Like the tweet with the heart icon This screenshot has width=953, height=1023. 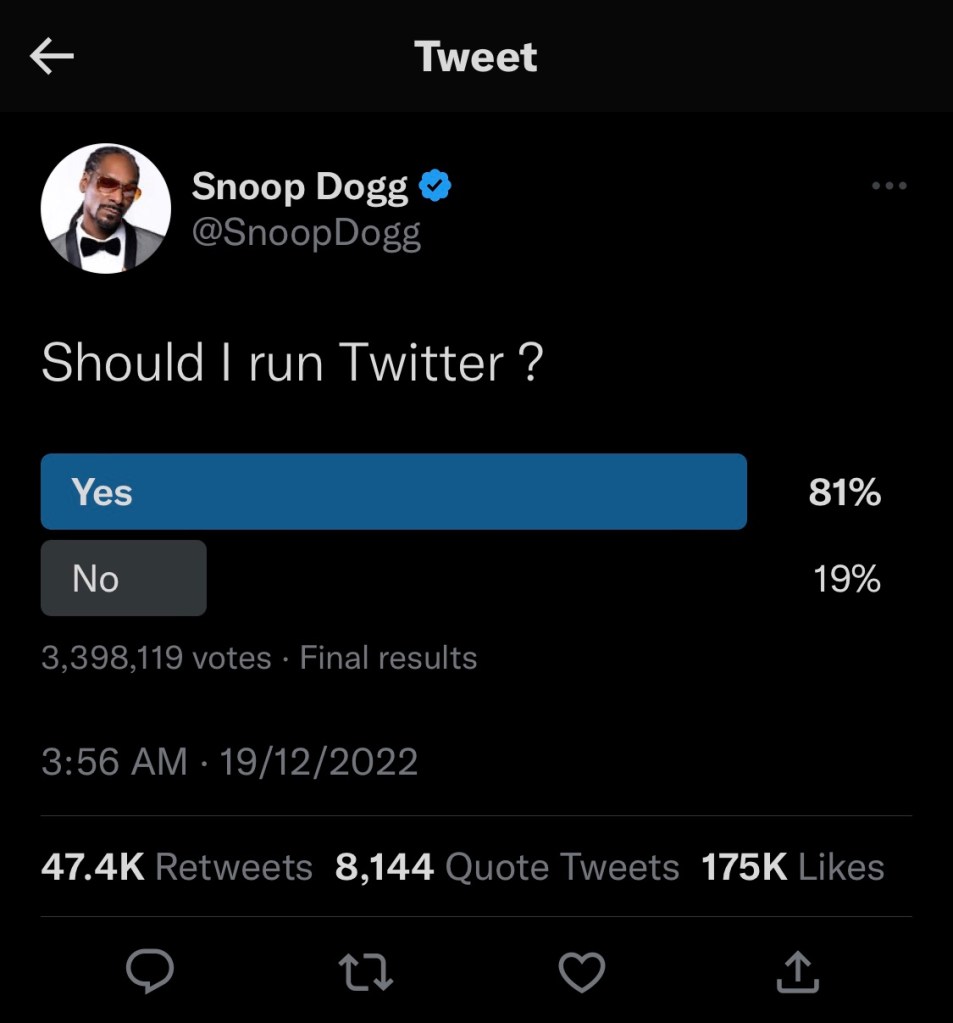(x=581, y=969)
